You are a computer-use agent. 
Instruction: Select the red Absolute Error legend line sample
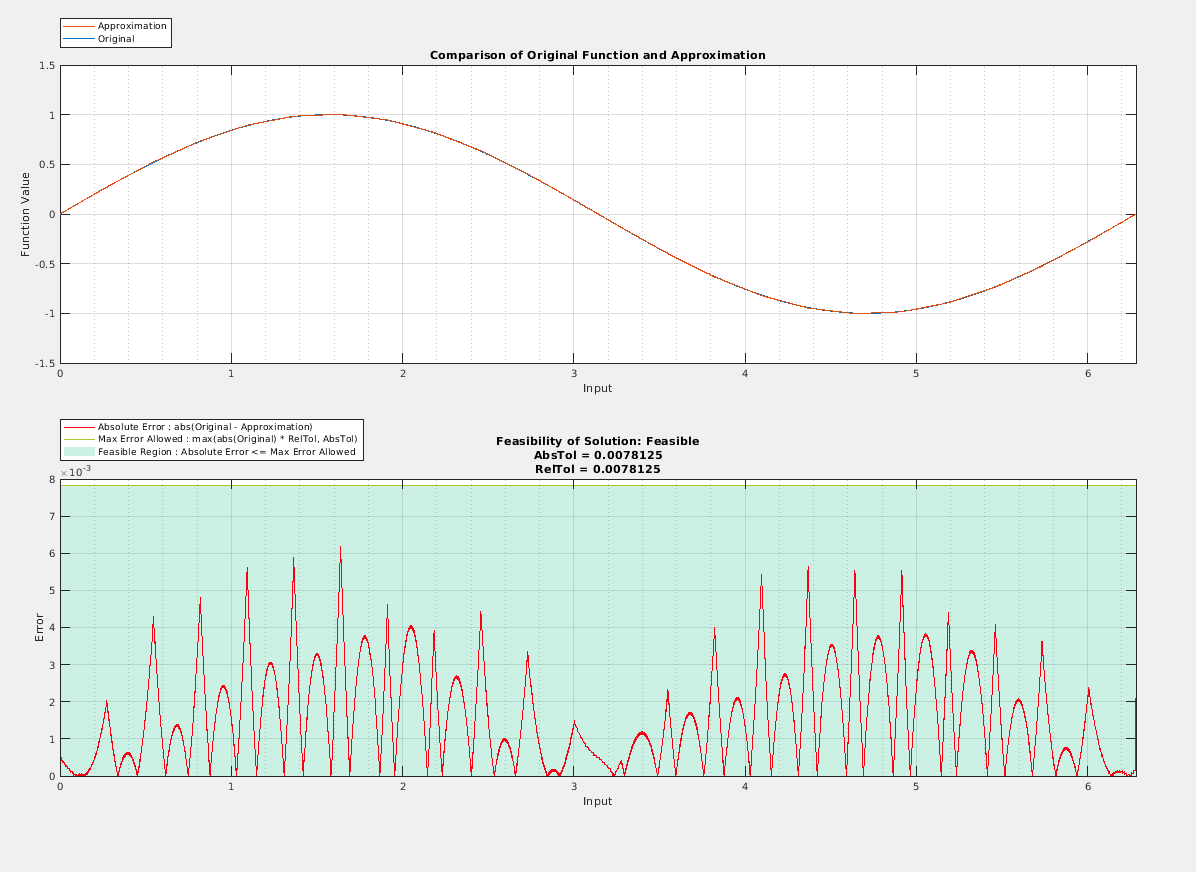click(x=79, y=427)
